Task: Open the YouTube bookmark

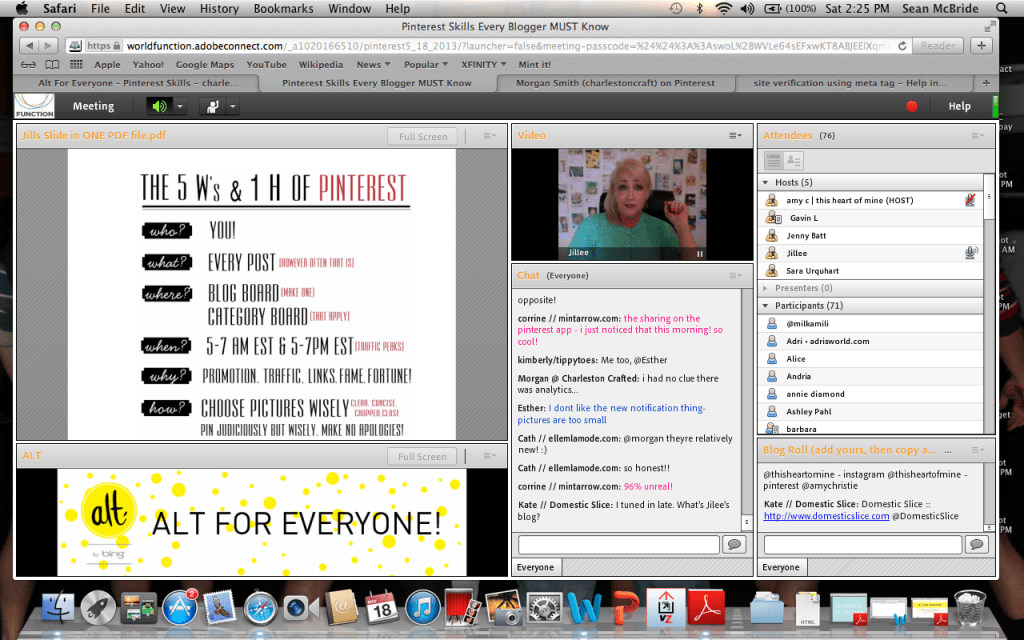Action: pyautogui.click(x=266, y=65)
